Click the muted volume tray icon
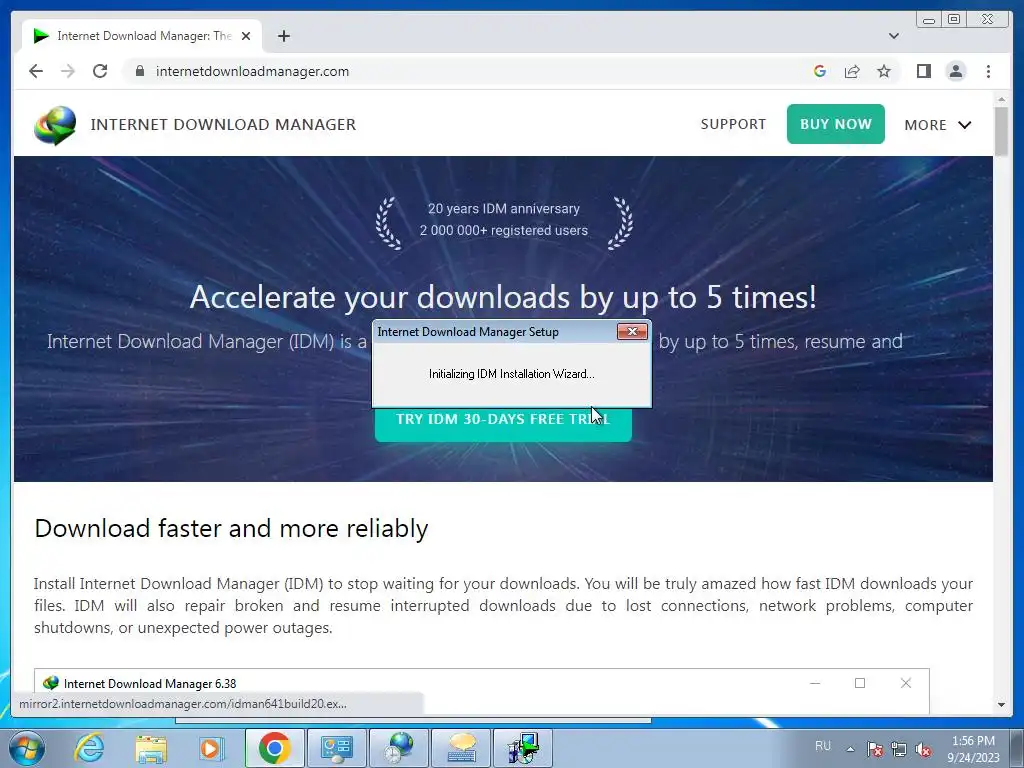This screenshot has height=768, width=1024. point(923,749)
